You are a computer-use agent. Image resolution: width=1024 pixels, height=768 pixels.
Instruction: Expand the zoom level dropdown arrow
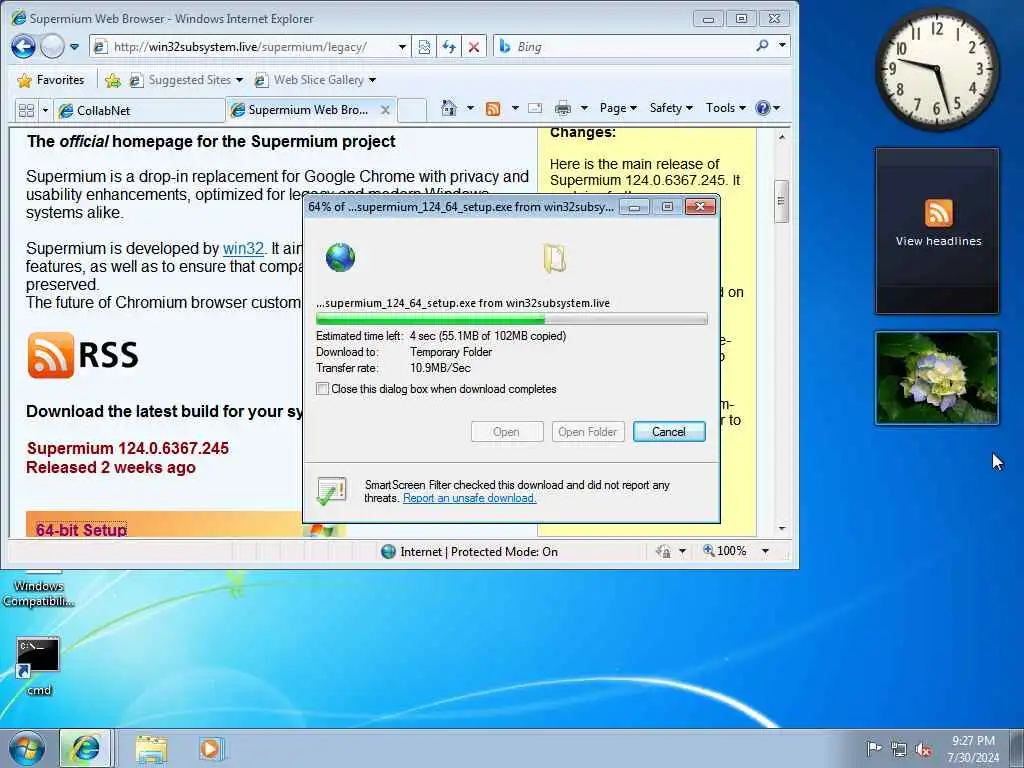pyautogui.click(x=765, y=552)
